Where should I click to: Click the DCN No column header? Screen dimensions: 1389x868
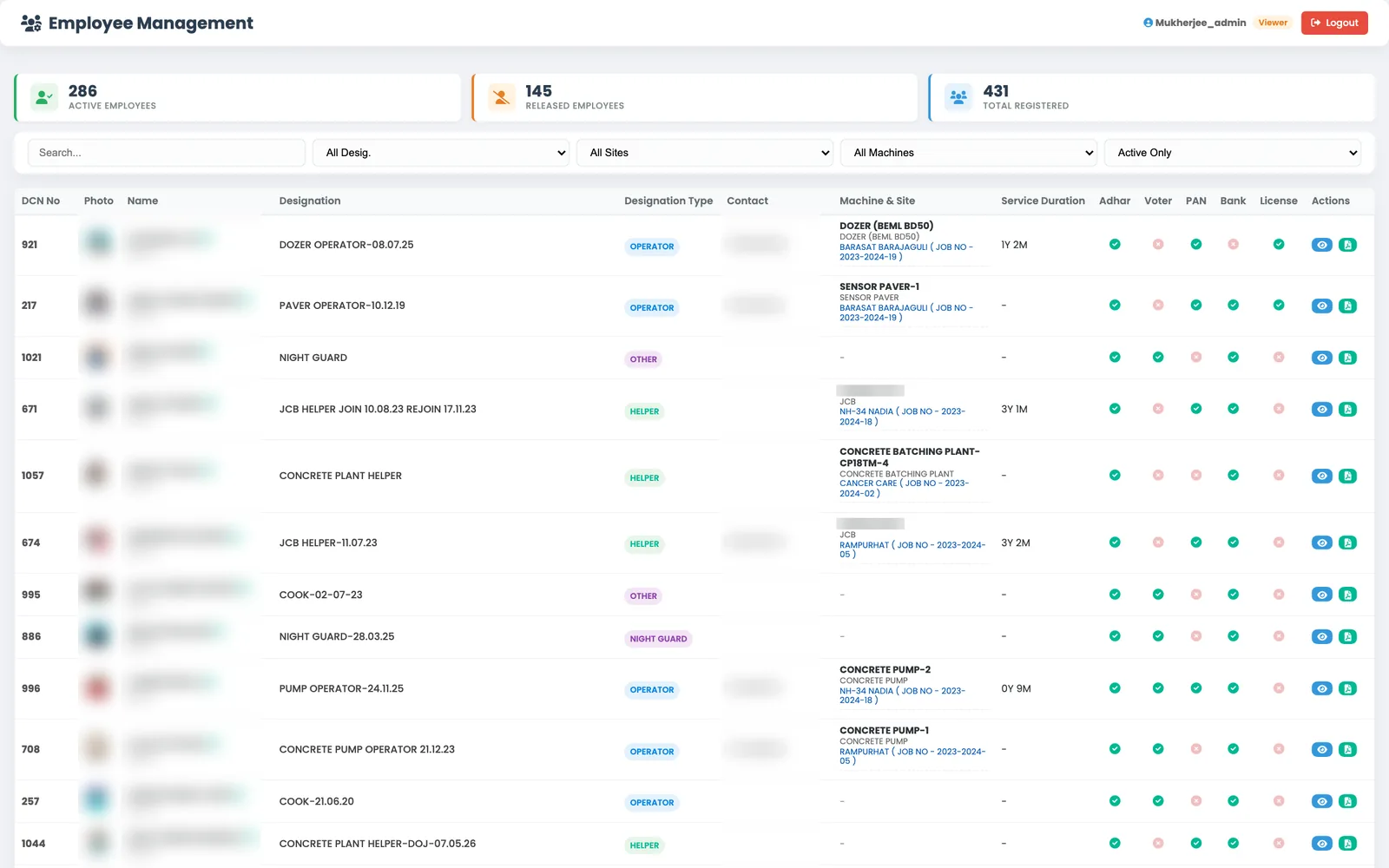[41, 201]
